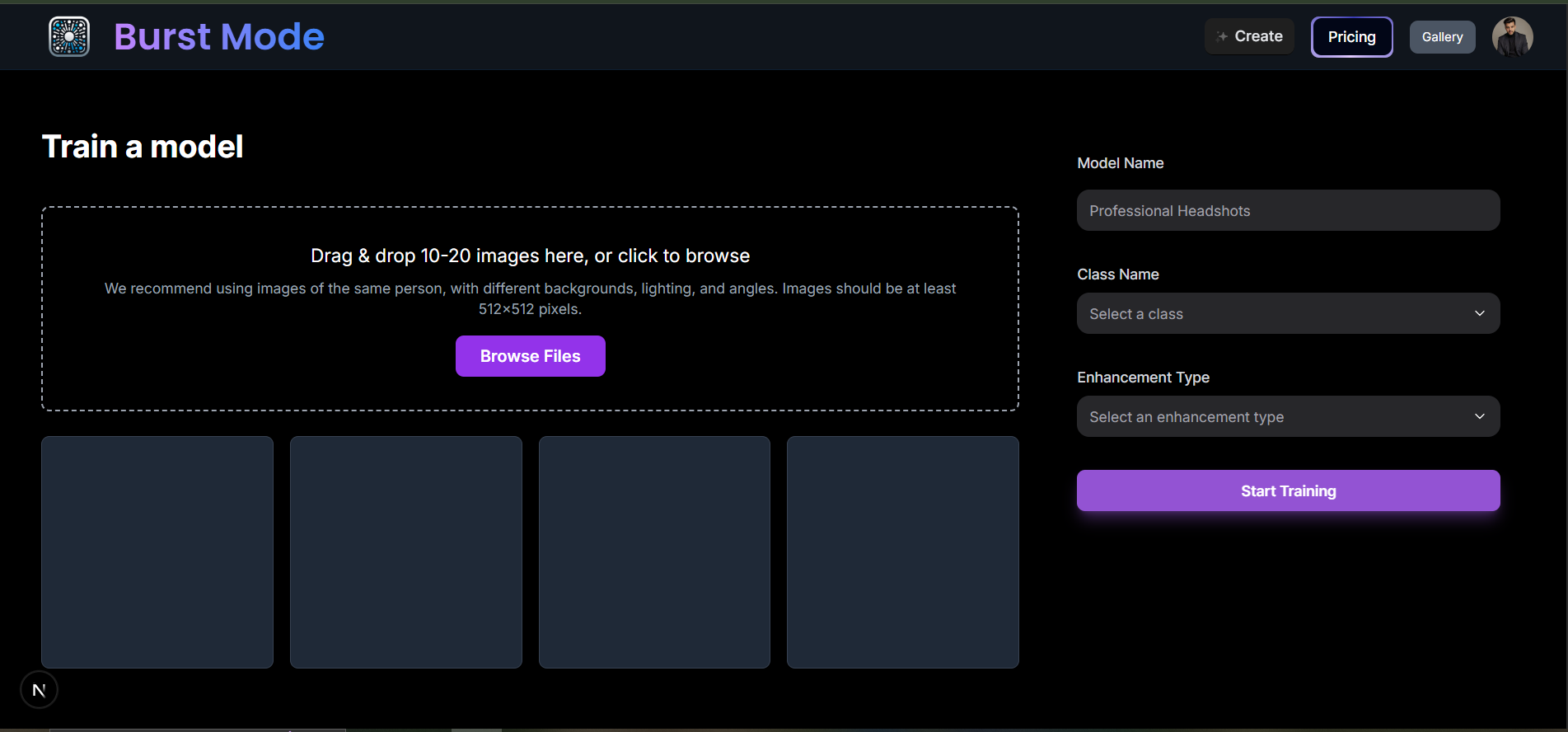Image resolution: width=1568 pixels, height=732 pixels.
Task: Click the Burst Mode logo icon
Action: pos(69,36)
